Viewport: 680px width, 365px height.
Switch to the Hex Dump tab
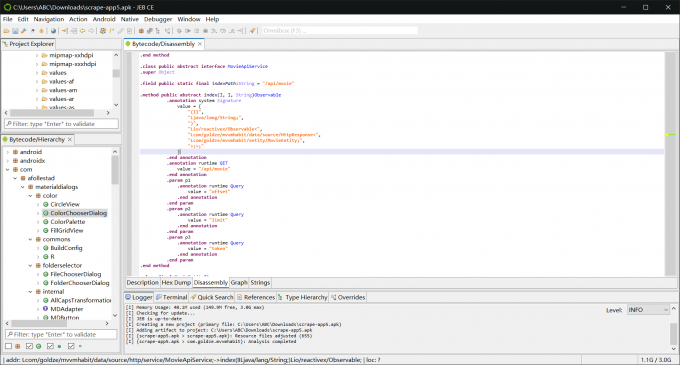(176, 283)
